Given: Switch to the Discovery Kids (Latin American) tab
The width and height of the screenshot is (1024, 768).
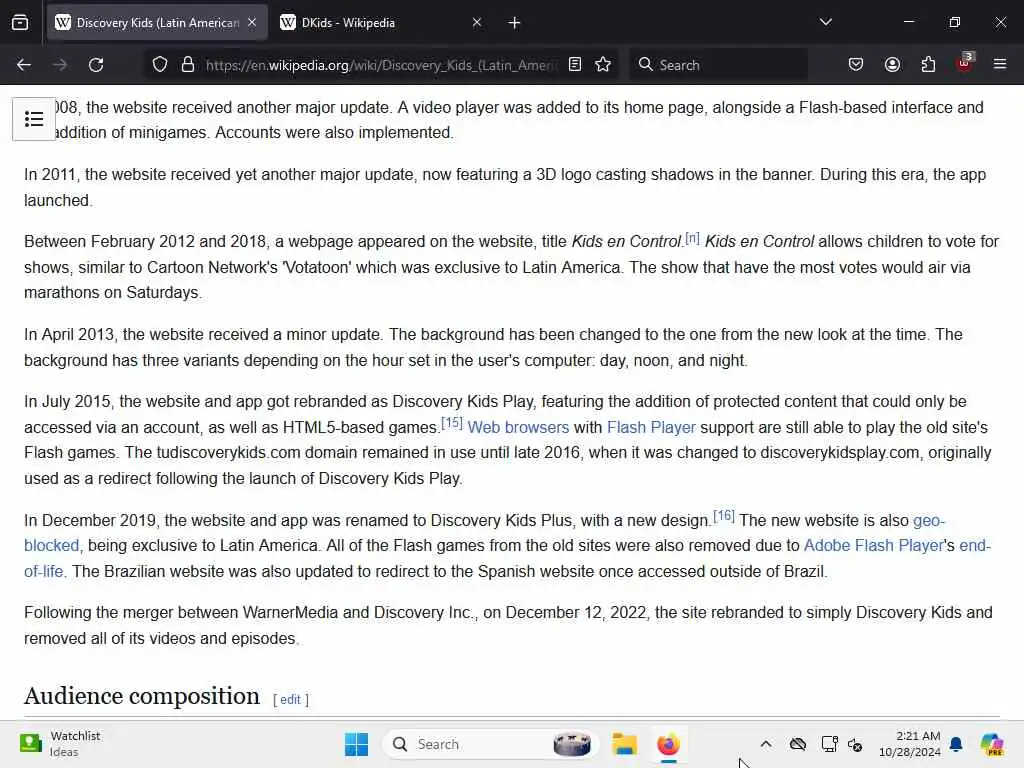Looking at the screenshot, I should (x=157, y=23).
